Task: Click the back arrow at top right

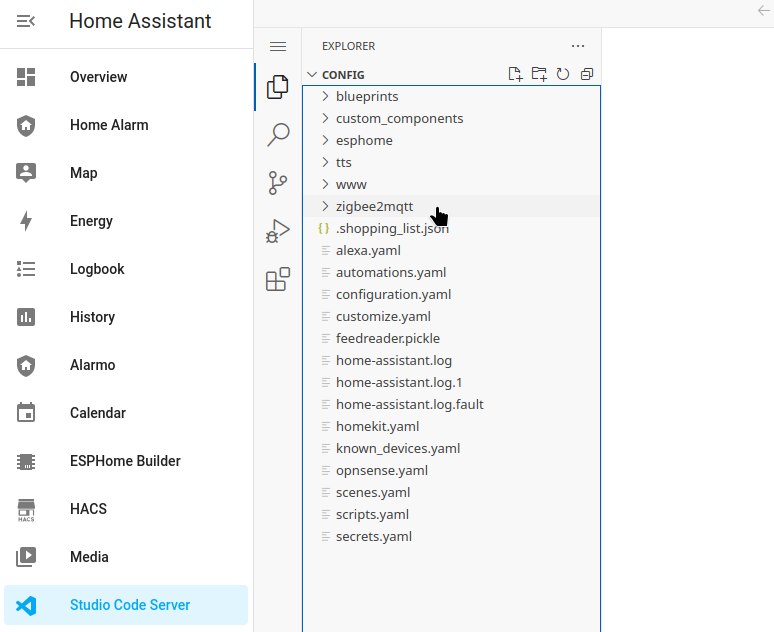Action: (763, 10)
